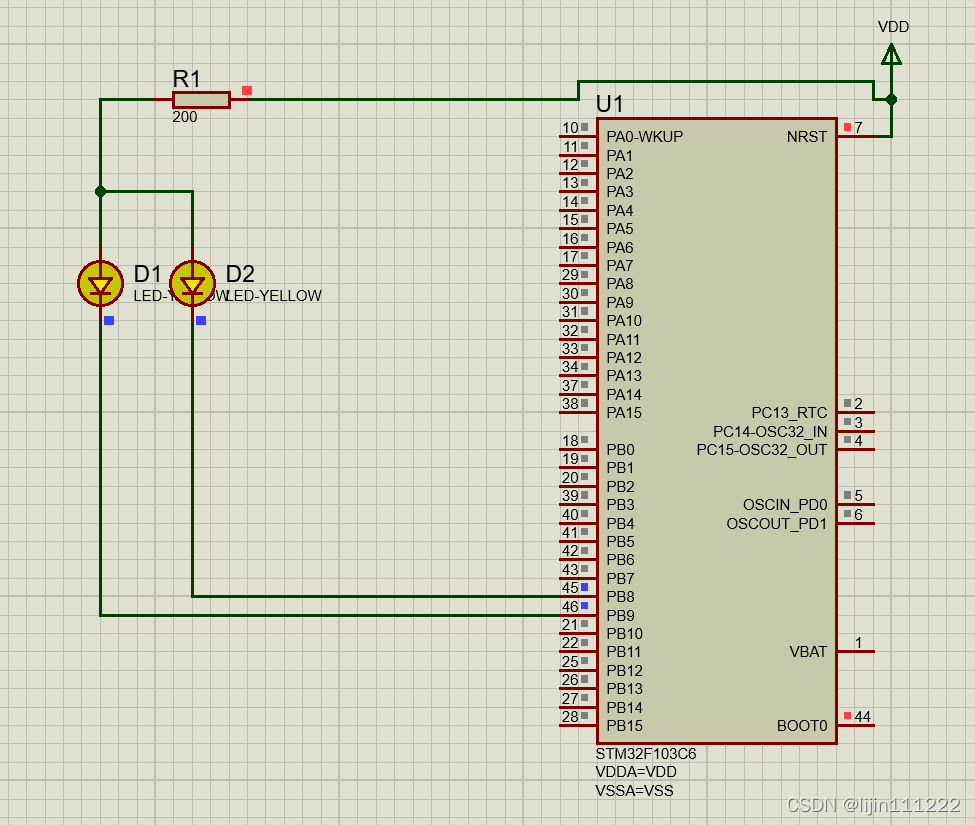Click the BOOT0 pin label

pos(802,726)
